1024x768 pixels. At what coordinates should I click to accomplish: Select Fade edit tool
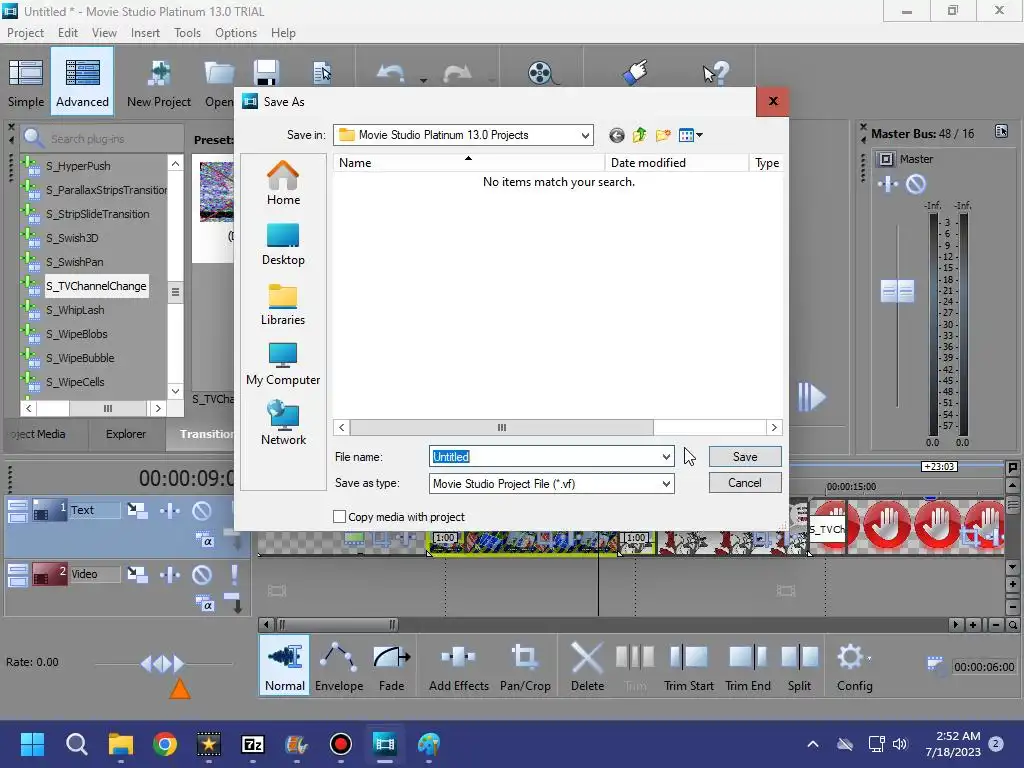tap(392, 667)
